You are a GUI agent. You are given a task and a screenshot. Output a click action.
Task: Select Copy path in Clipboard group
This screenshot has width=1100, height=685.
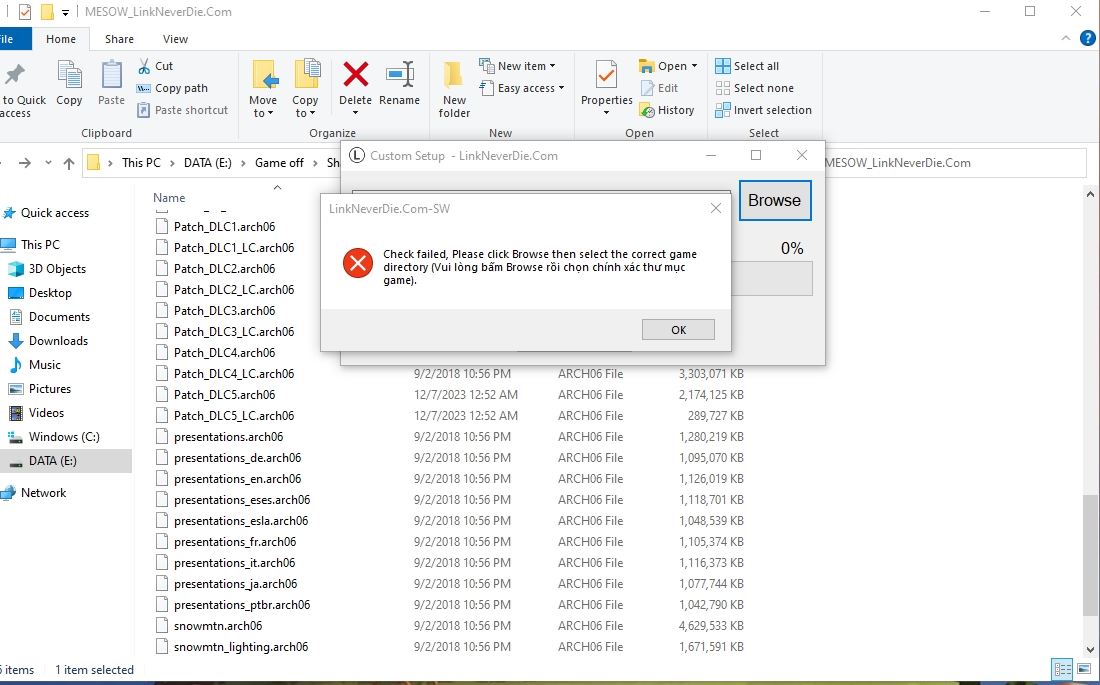pyautogui.click(x=172, y=88)
